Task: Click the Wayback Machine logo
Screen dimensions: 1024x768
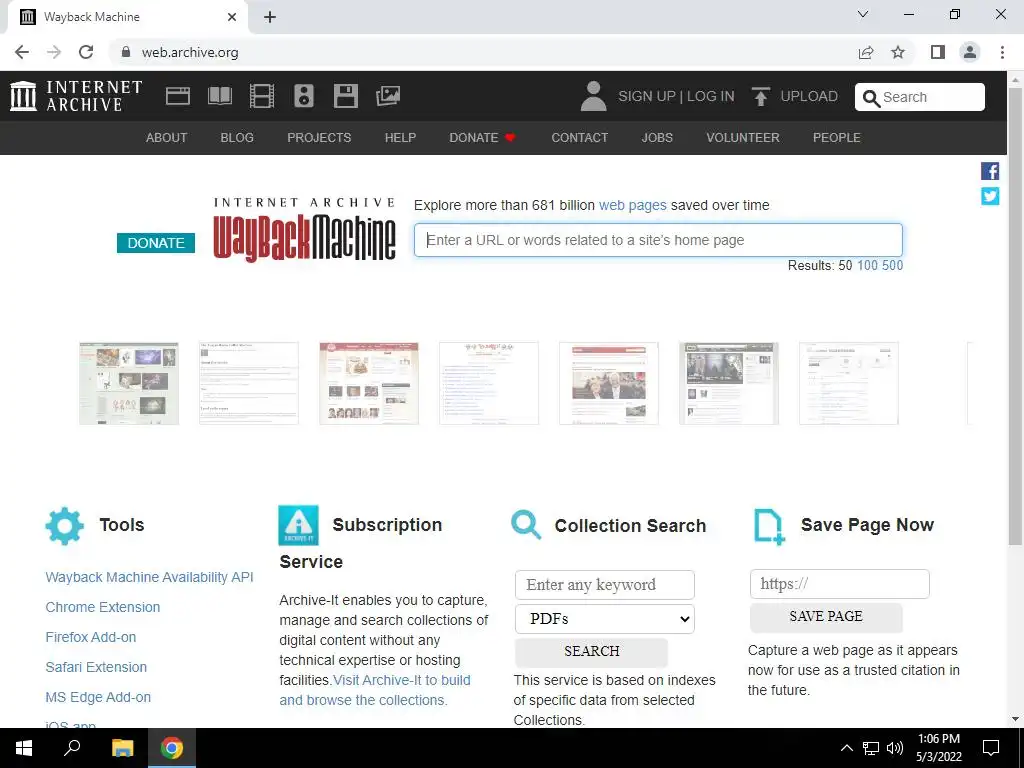Action: (304, 231)
